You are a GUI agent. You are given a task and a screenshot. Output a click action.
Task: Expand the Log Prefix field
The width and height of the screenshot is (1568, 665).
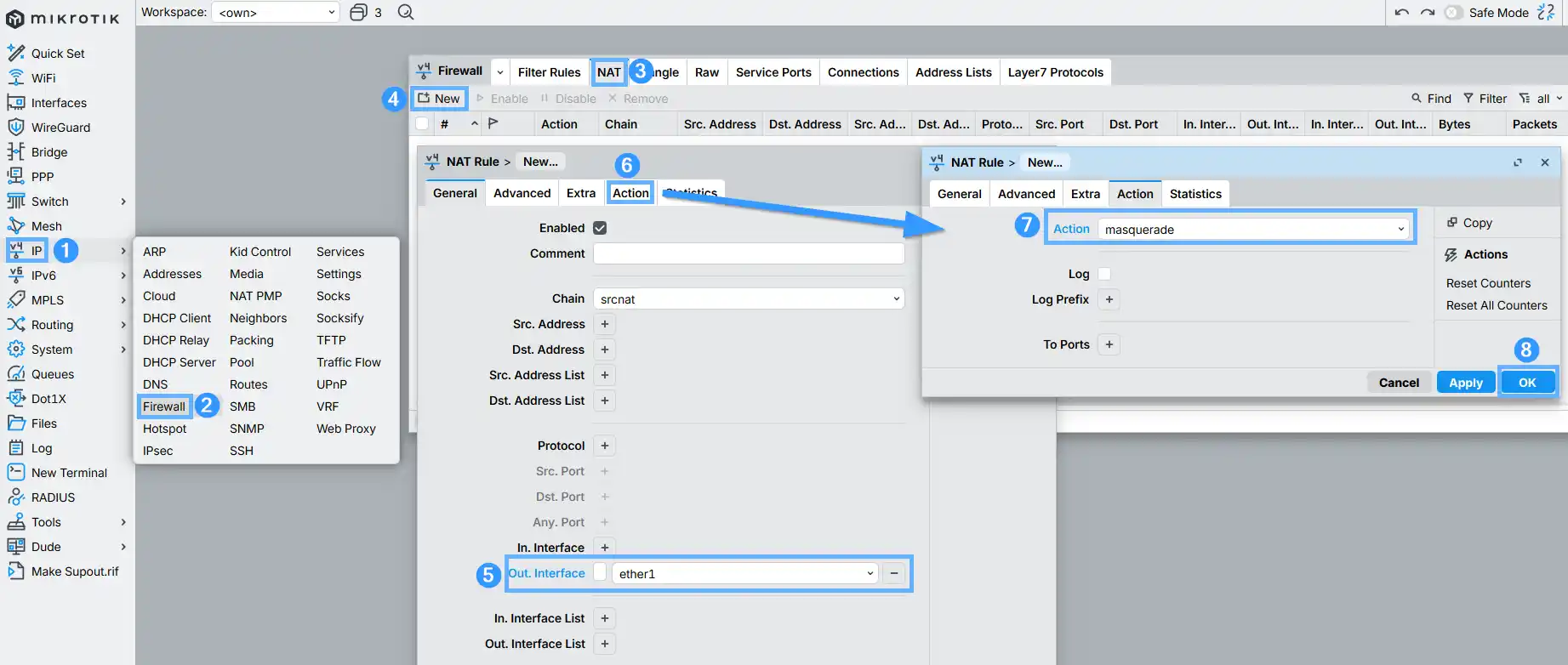[1109, 299]
